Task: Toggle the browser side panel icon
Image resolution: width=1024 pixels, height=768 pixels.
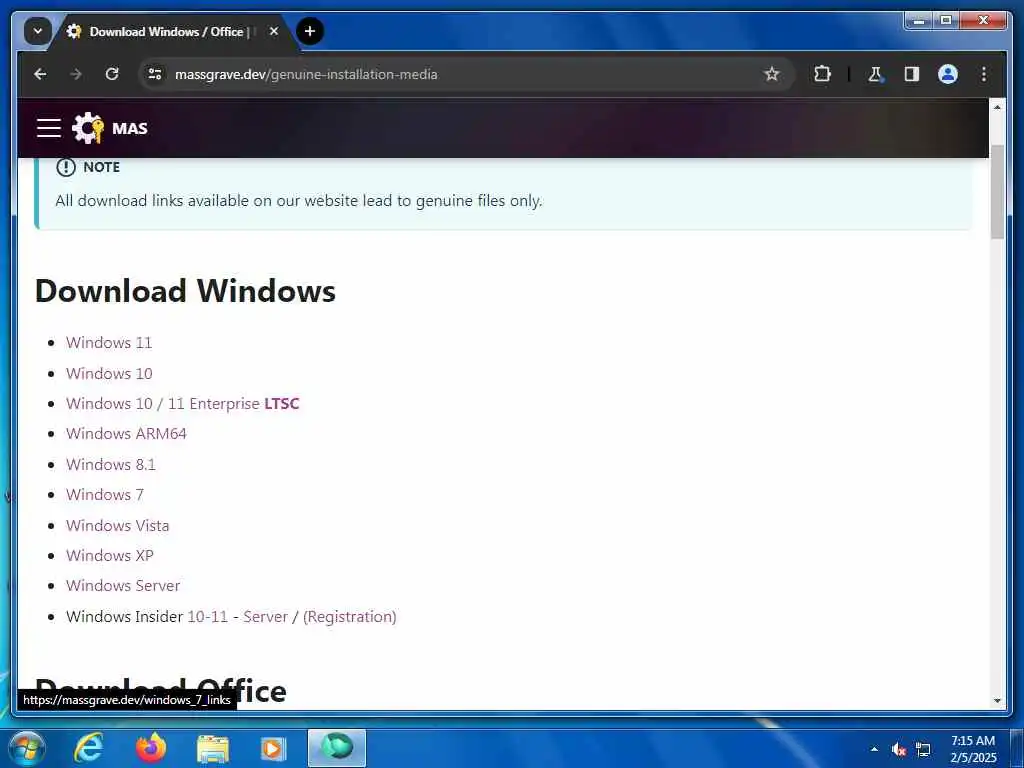Action: (912, 74)
